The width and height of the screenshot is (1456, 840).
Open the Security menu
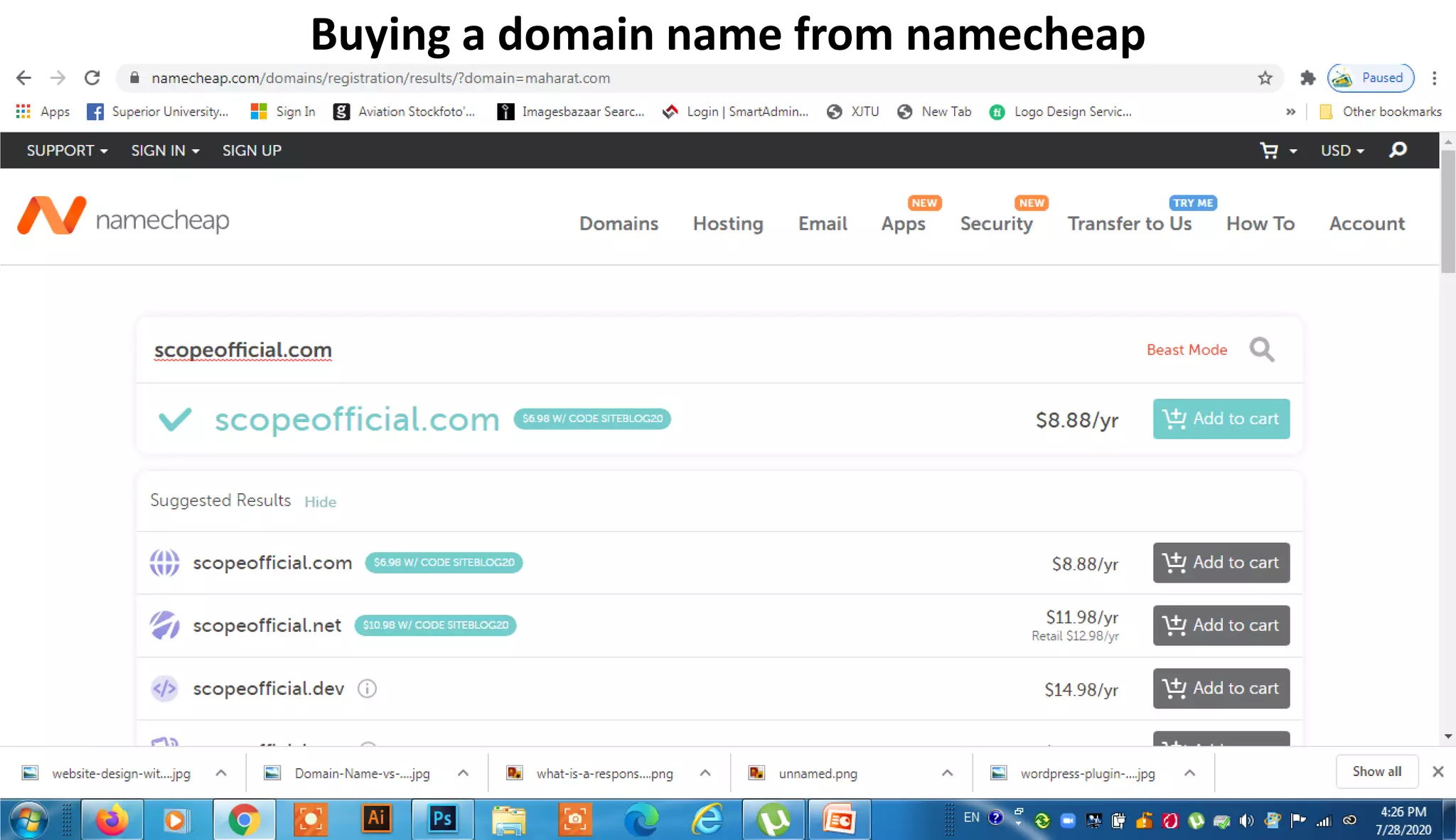(996, 224)
